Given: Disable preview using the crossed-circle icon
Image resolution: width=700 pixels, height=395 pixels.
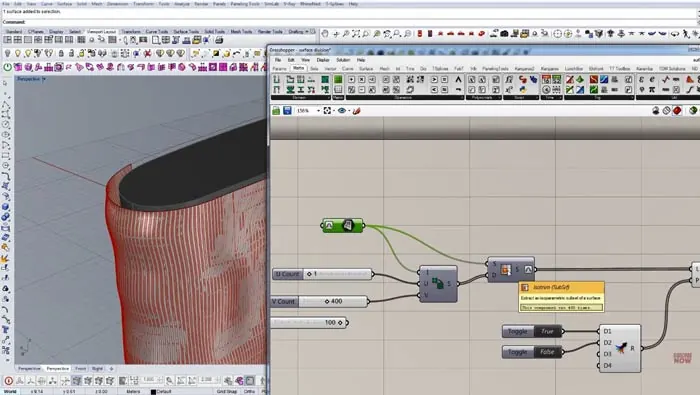Looking at the screenshot, I should pos(667,110).
